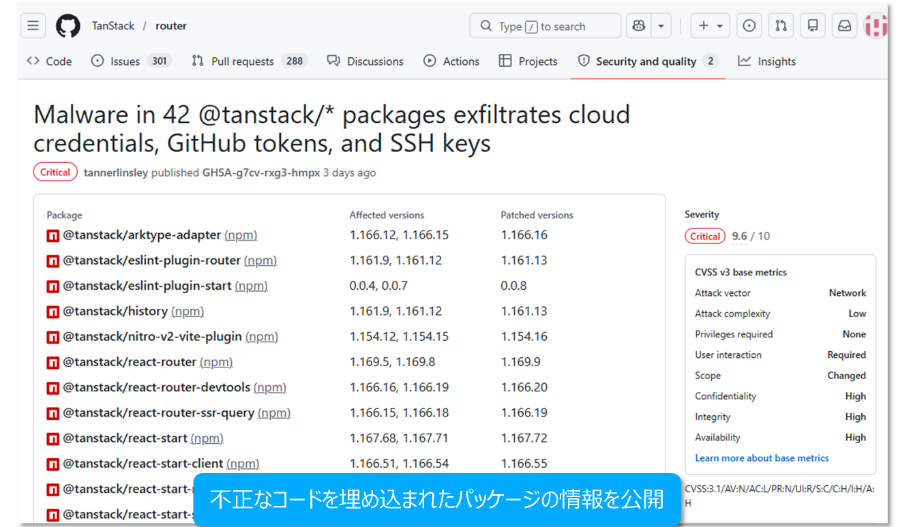Click advisory ID GHSA-g7cv-rxg3-hmpx
913x527 pixels.
point(261,172)
